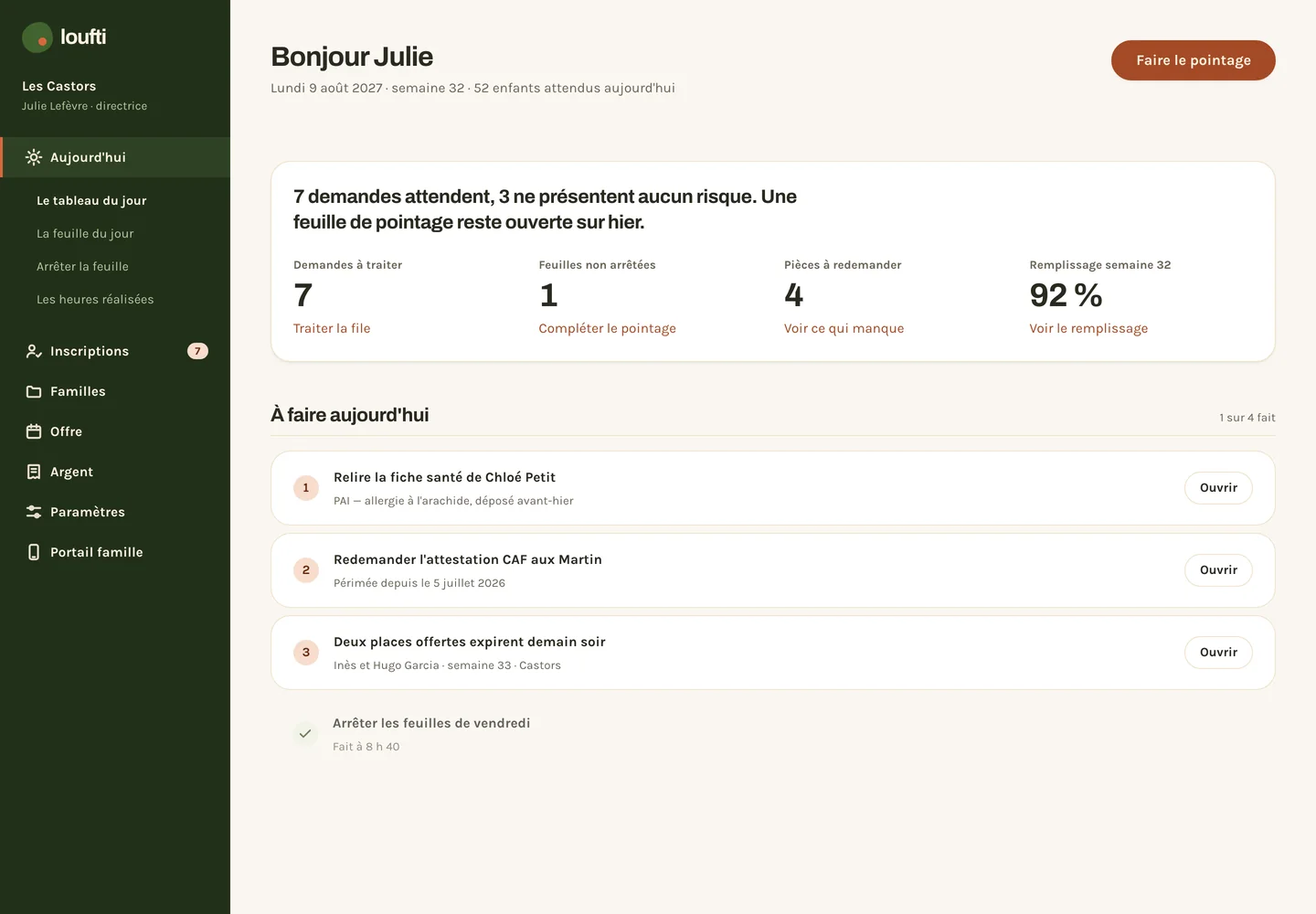
Task: Click 'Julie Lefèvre · directrice' user label
Action: pos(84,106)
